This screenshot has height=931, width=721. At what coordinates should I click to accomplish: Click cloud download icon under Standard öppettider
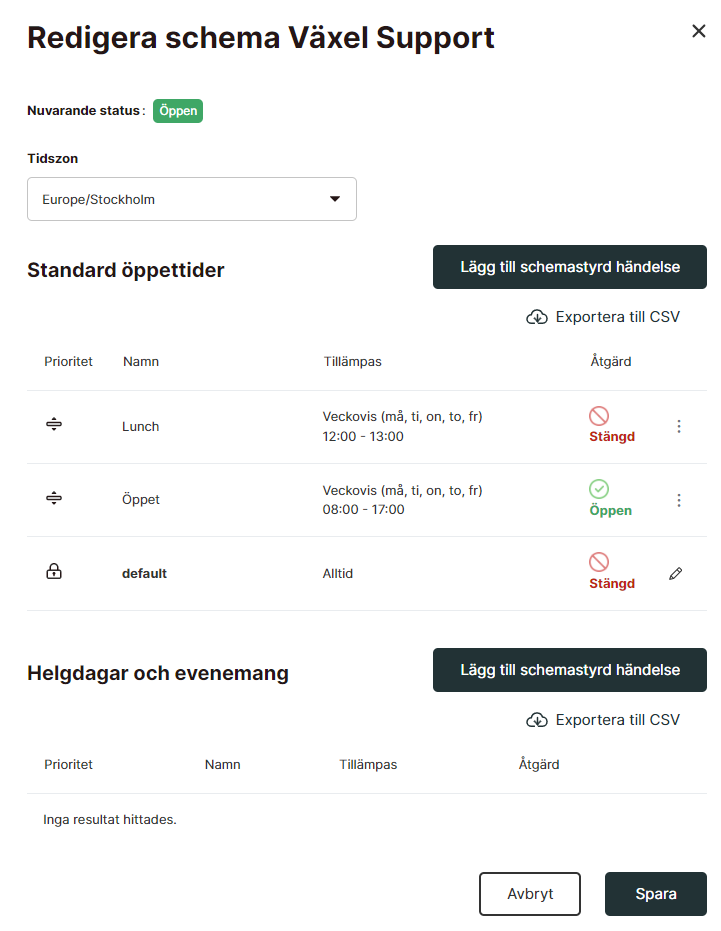[x=537, y=317]
